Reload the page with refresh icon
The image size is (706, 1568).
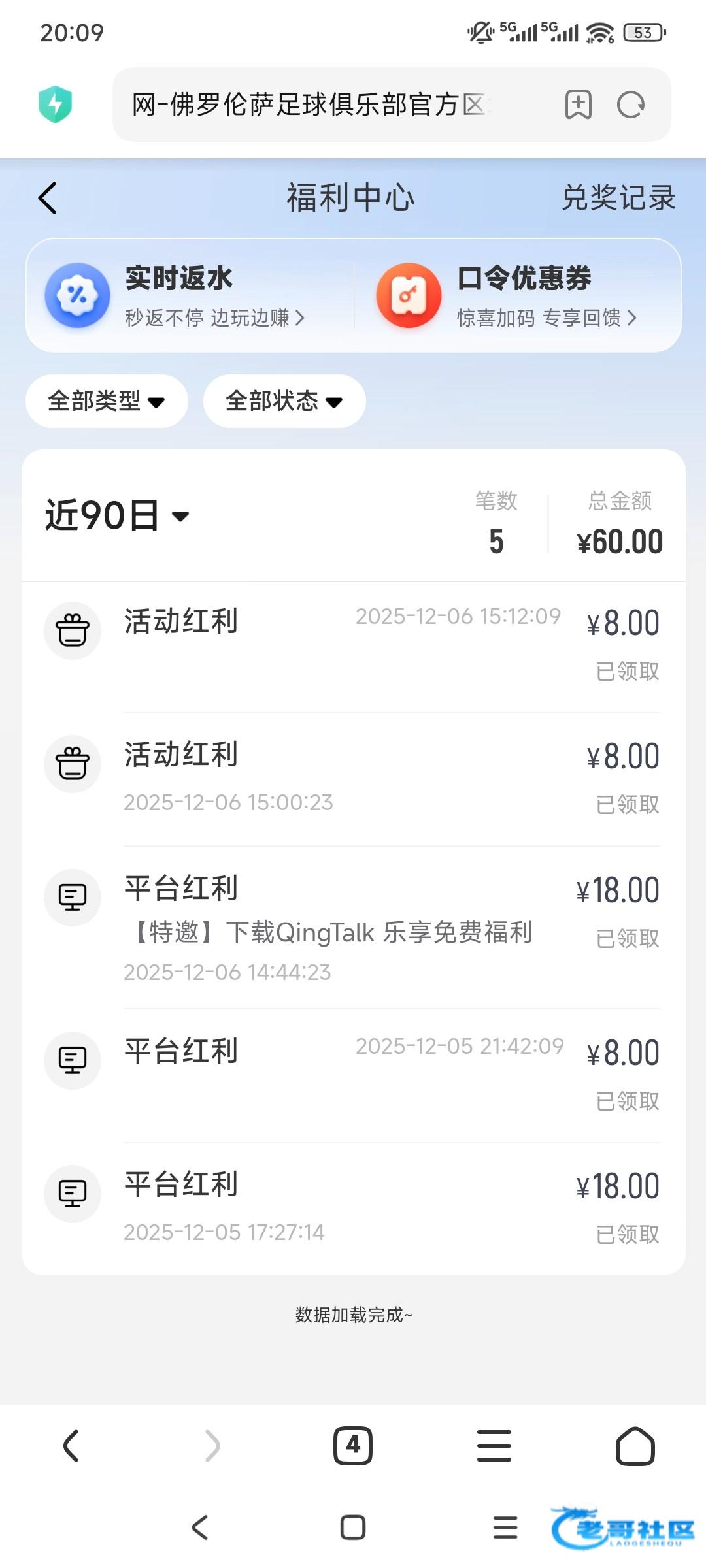[x=631, y=105]
